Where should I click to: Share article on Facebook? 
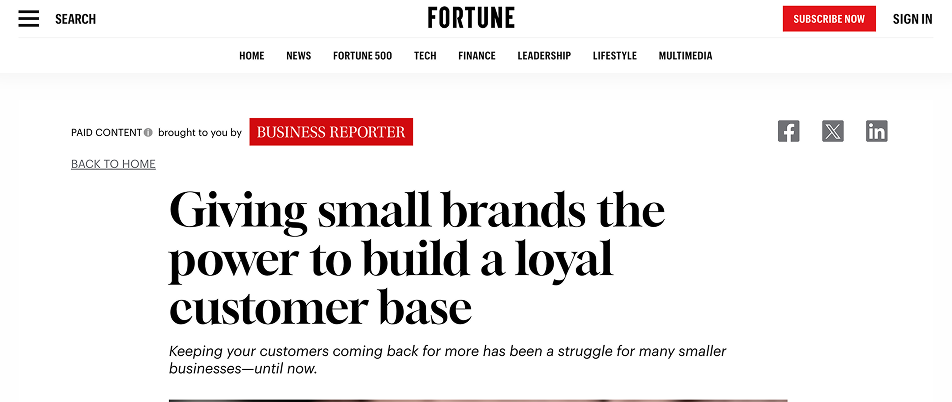click(788, 131)
